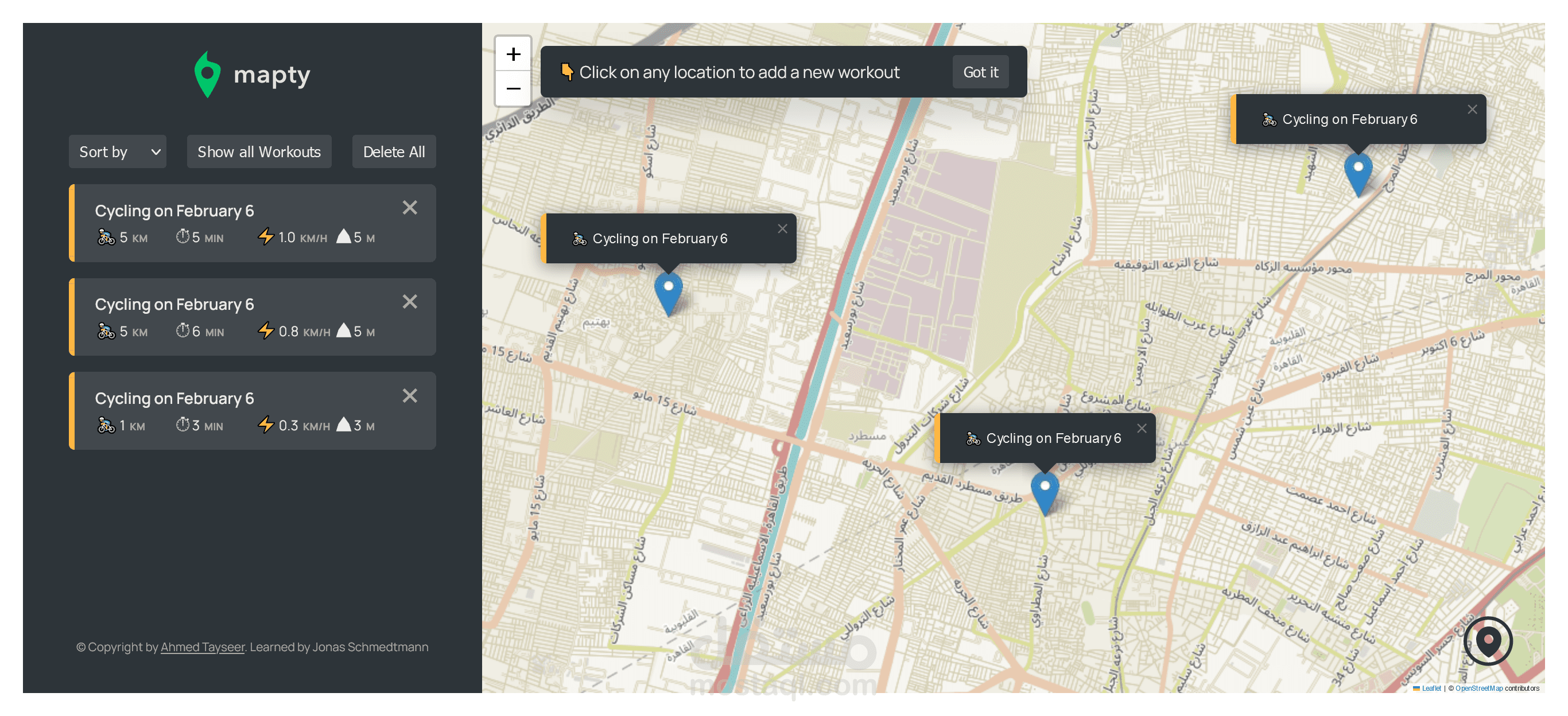1568x716 pixels.
Task: Close the top-right map popup
Action: tap(1472, 110)
